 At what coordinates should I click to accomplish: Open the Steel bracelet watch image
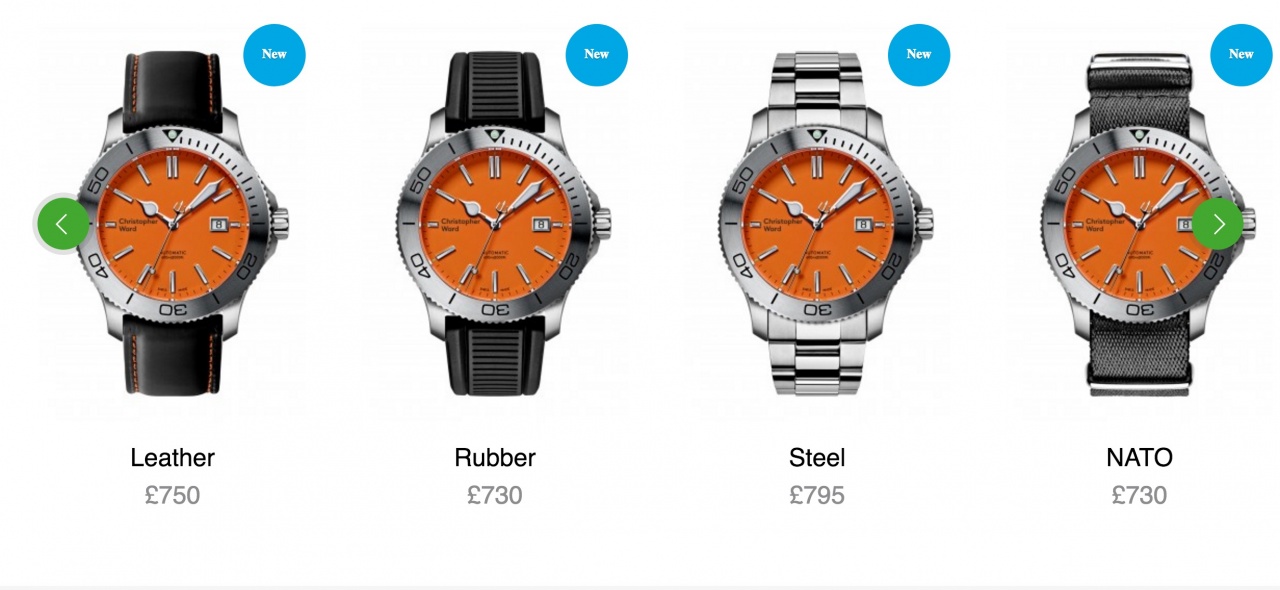pos(819,223)
